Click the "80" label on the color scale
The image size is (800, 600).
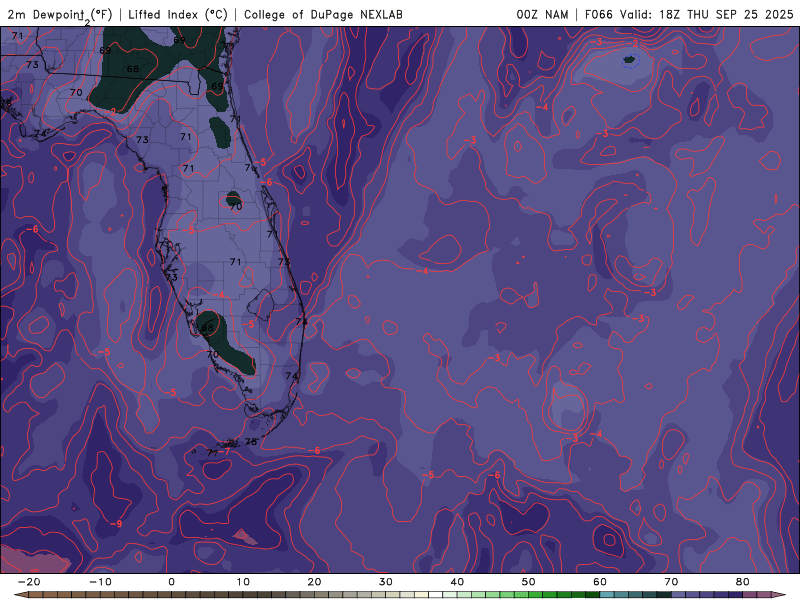click(x=743, y=581)
